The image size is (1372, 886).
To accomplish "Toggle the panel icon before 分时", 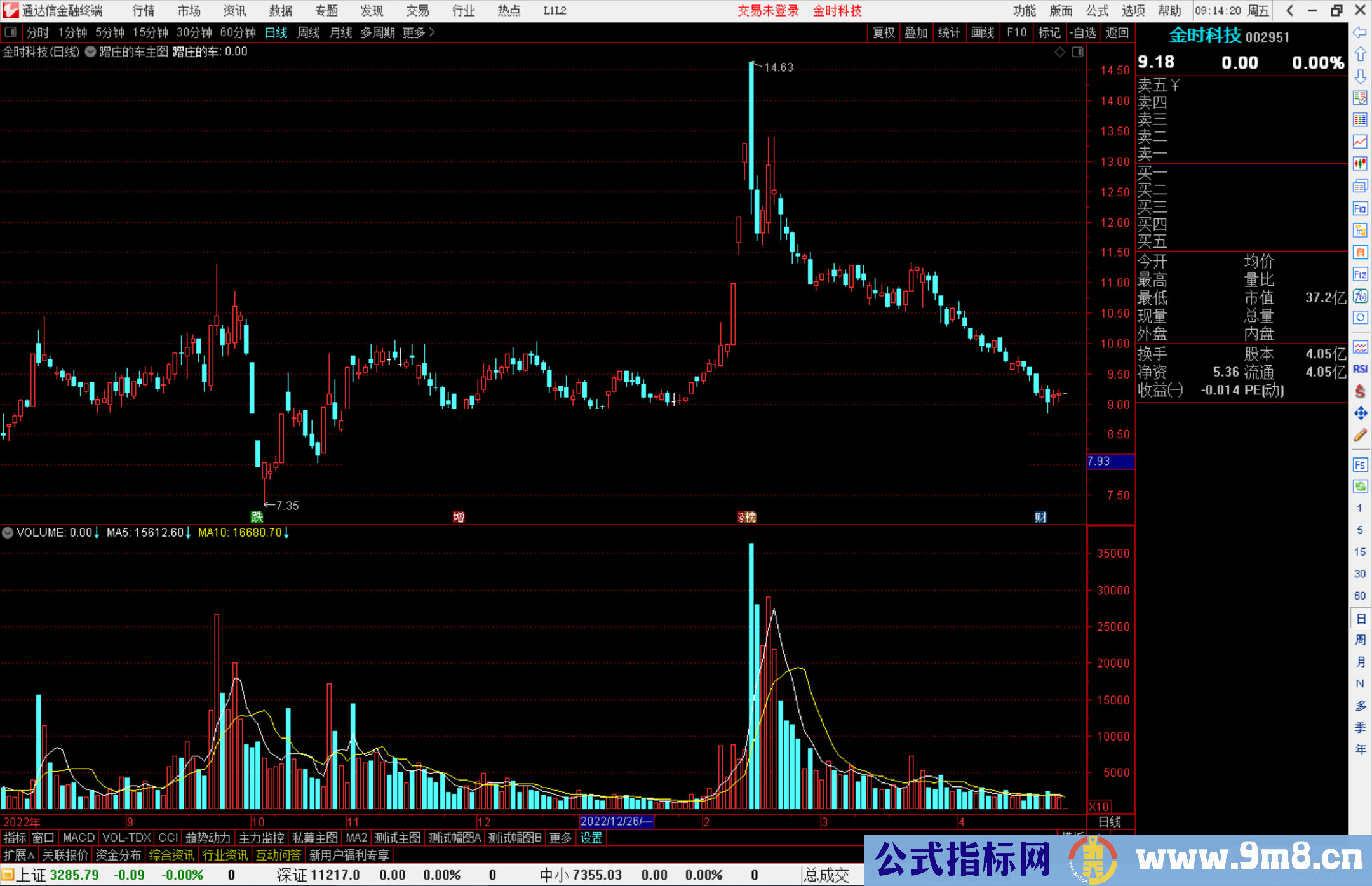I will tap(11, 32).
